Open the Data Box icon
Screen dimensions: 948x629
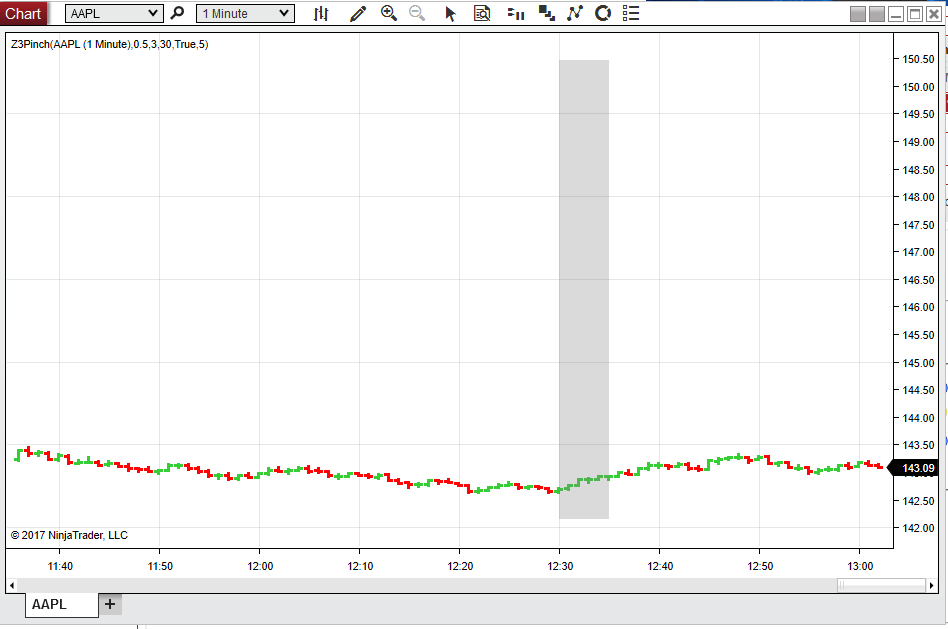tap(482, 13)
